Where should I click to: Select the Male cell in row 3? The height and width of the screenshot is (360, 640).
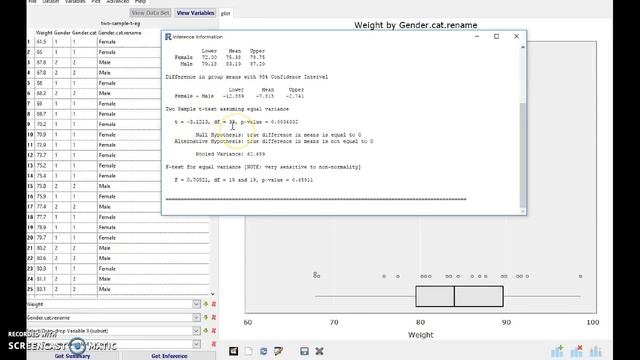pos(104,62)
